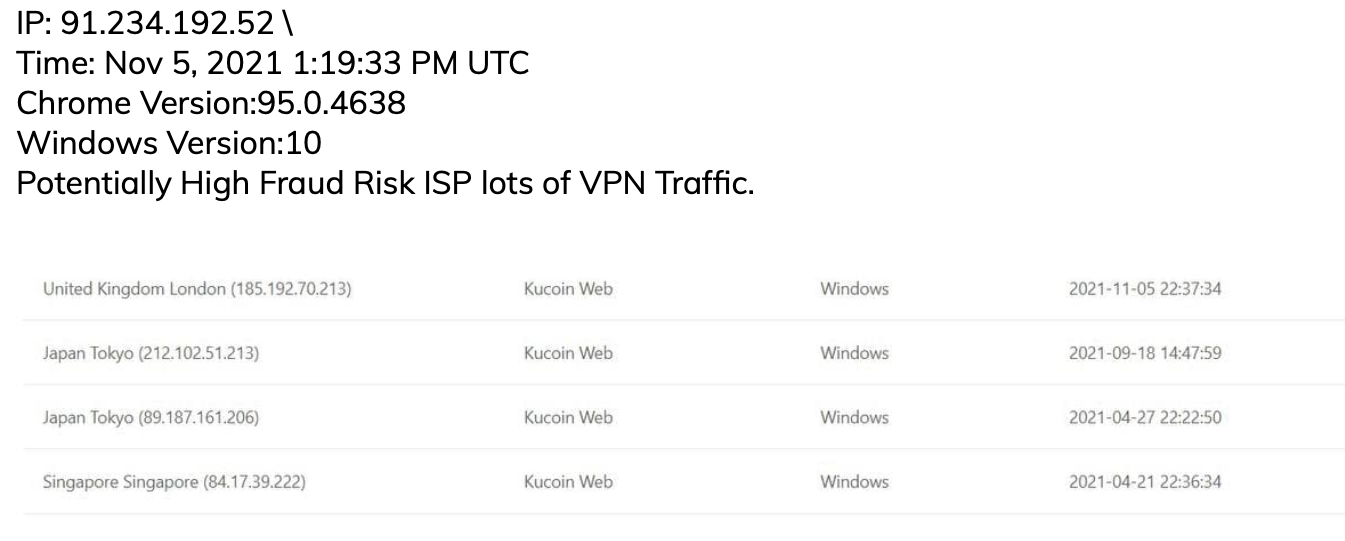Select the Singapore Singapore 84.17.39.222 entry
The width and height of the screenshot is (1345, 541).
point(174,481)
